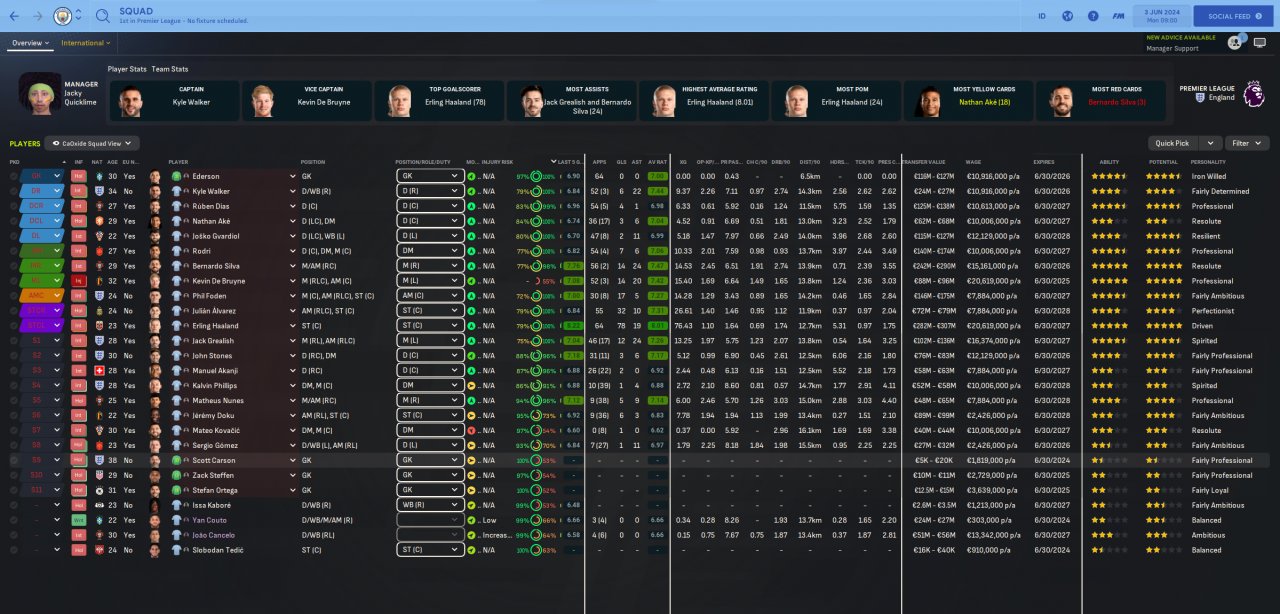The height and width of the screenshot is (614, 1280).
Task: Switch to Team Stats
Action: pyautogui.click(x=170, y=69)
